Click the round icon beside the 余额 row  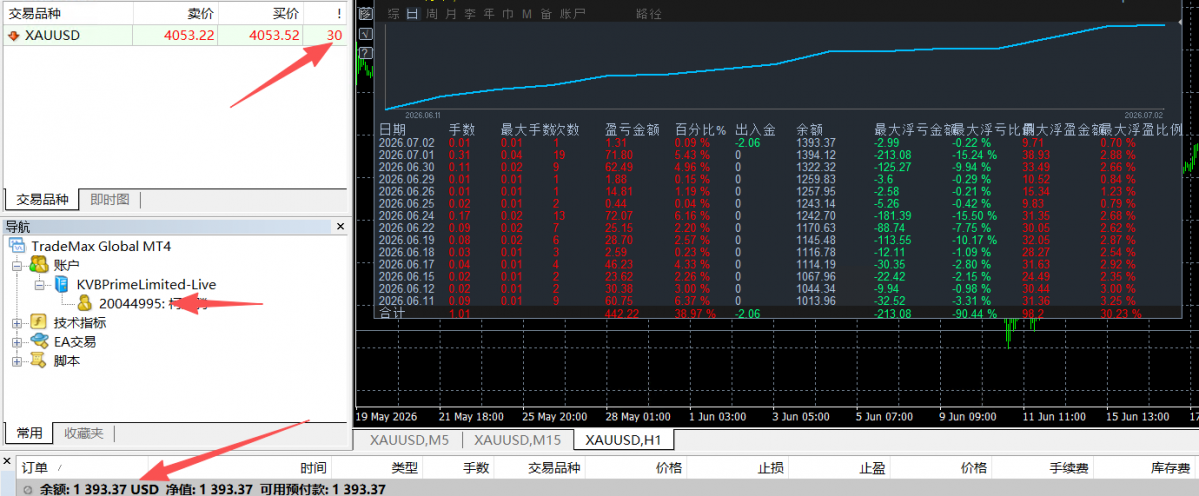pyautogui.click(x=28, y=489)
